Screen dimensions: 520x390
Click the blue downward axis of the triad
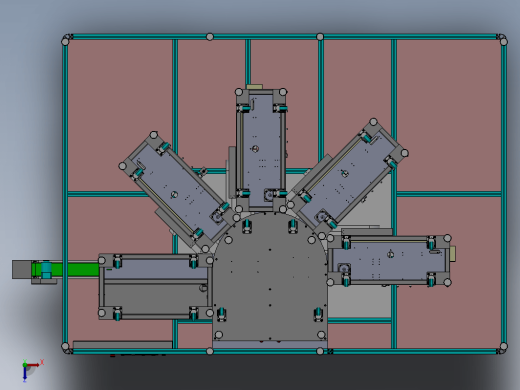click(25, 374)
